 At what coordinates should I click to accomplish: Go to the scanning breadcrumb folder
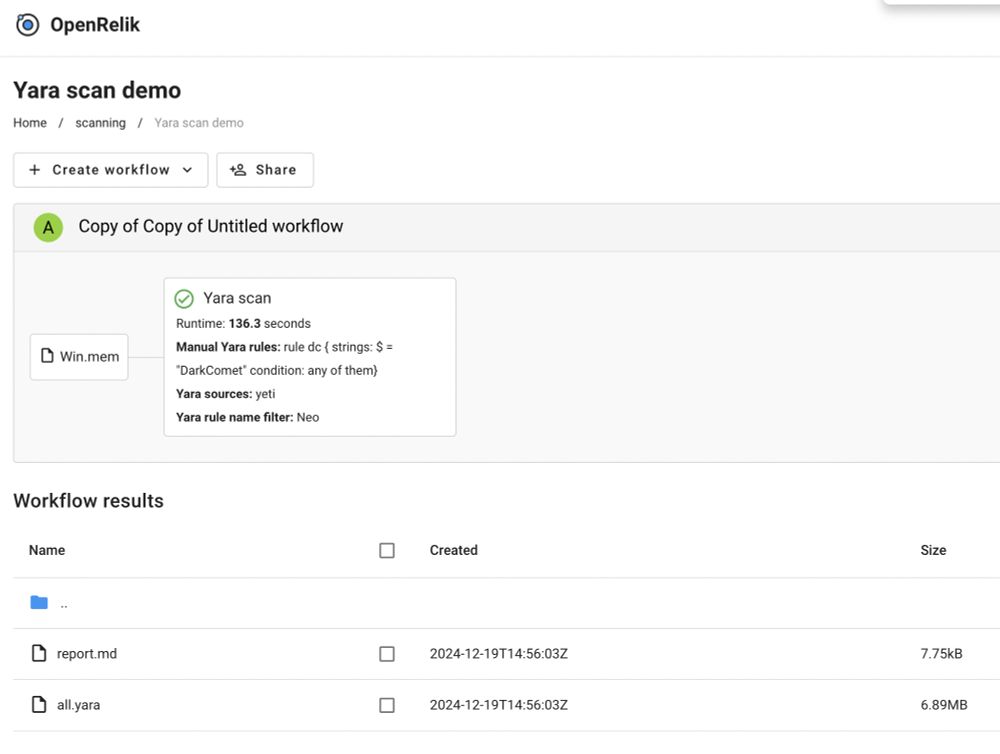(100, 122)
